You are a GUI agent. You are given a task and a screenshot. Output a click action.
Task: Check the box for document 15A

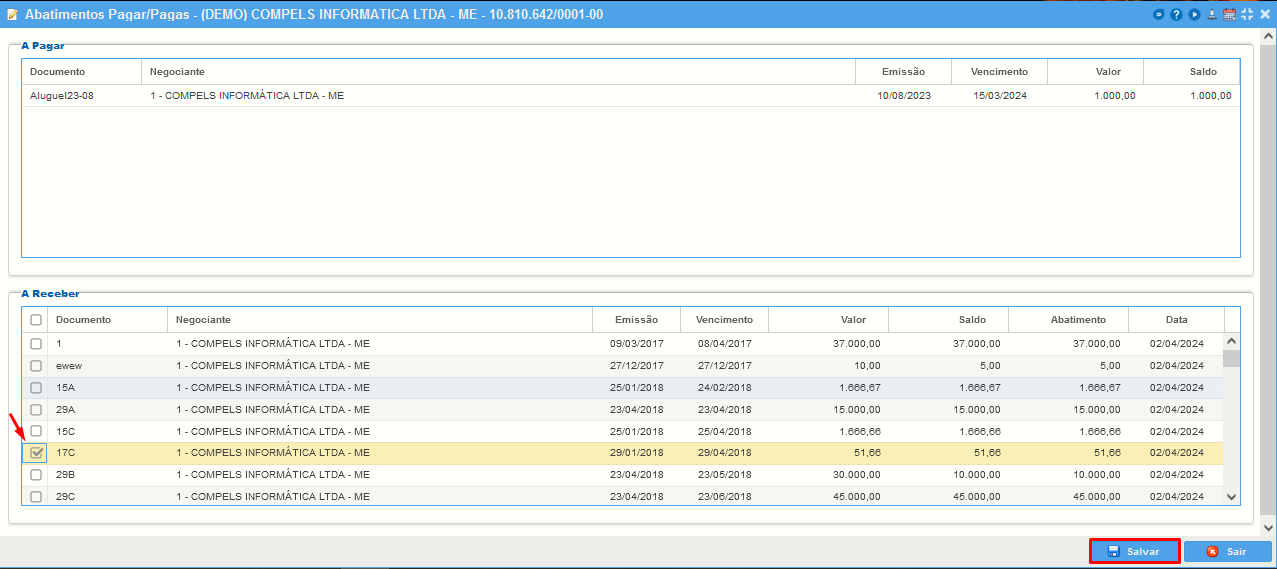[x=36, y=387]
